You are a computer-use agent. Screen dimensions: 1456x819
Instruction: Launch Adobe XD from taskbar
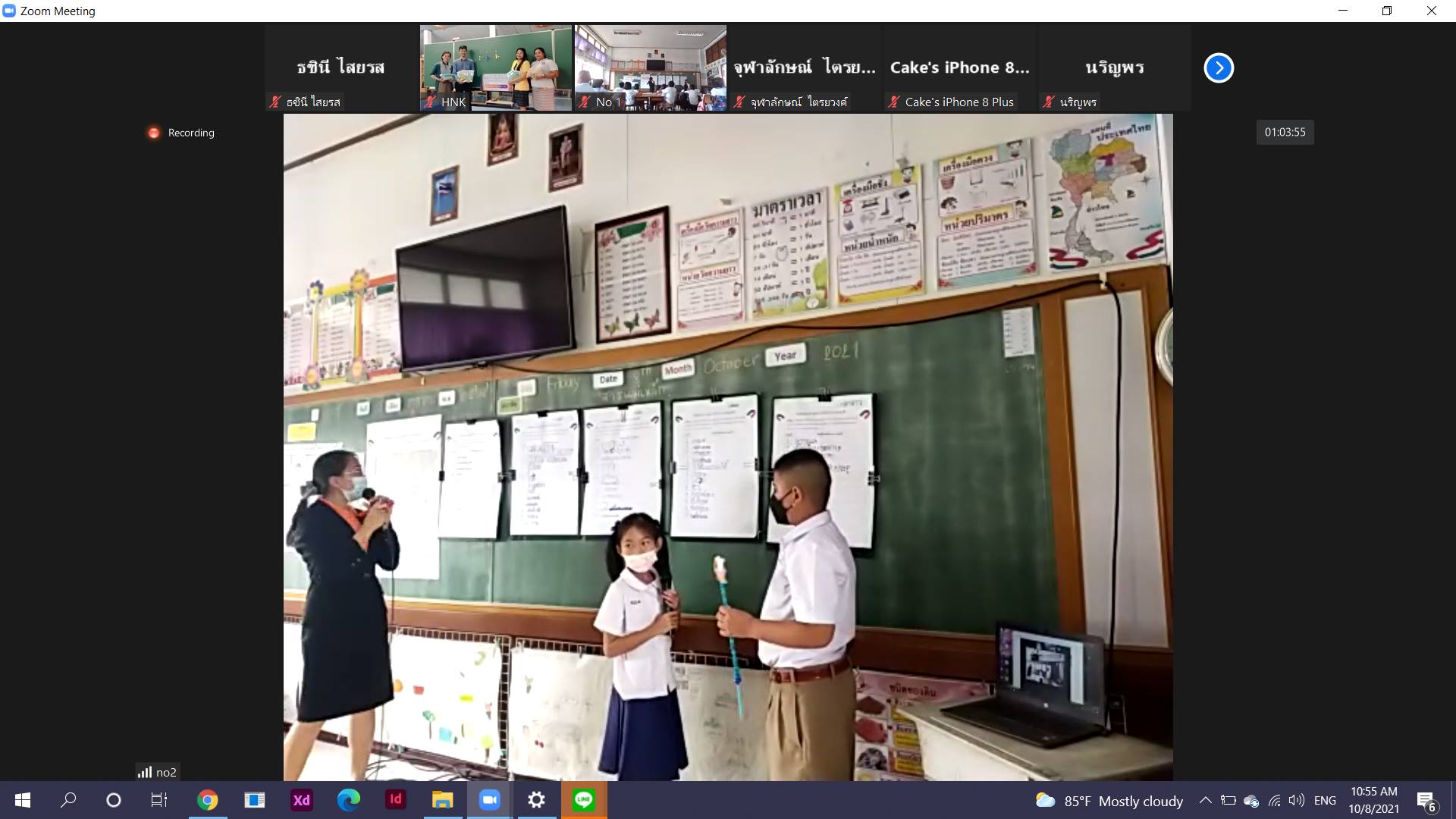tap(302, 800)
